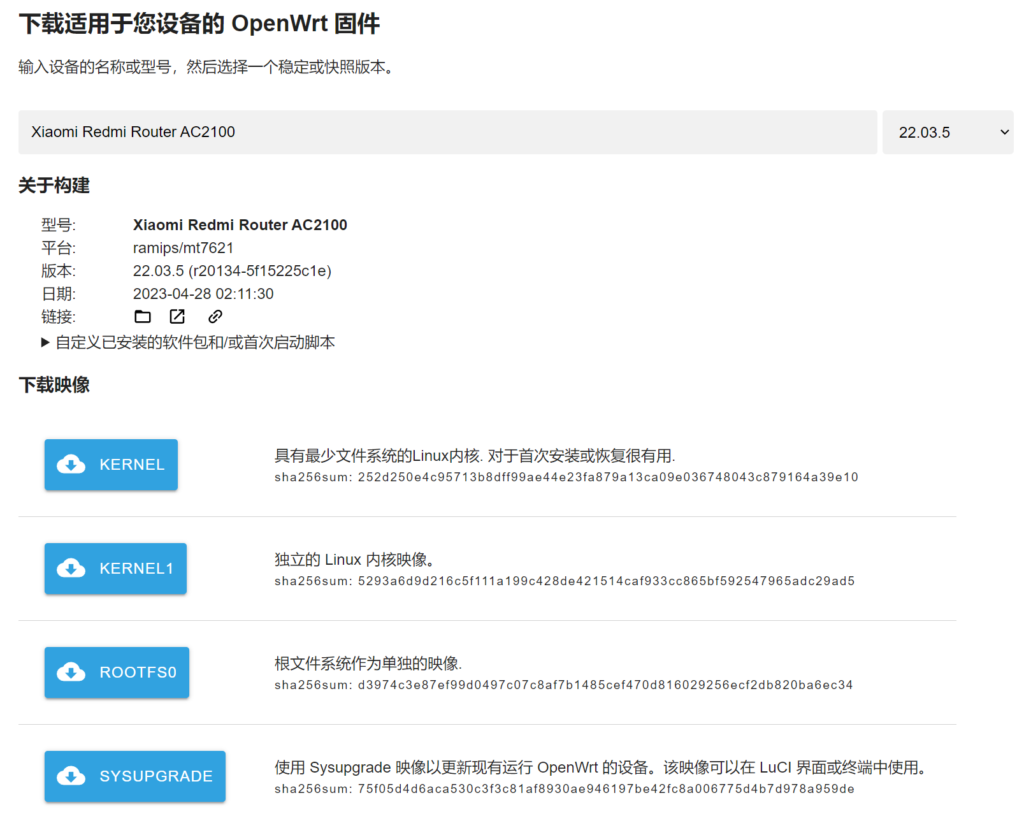Click description 独立的 Linux 内核映像
1024x814 pixels.
(x=355, y=560)
